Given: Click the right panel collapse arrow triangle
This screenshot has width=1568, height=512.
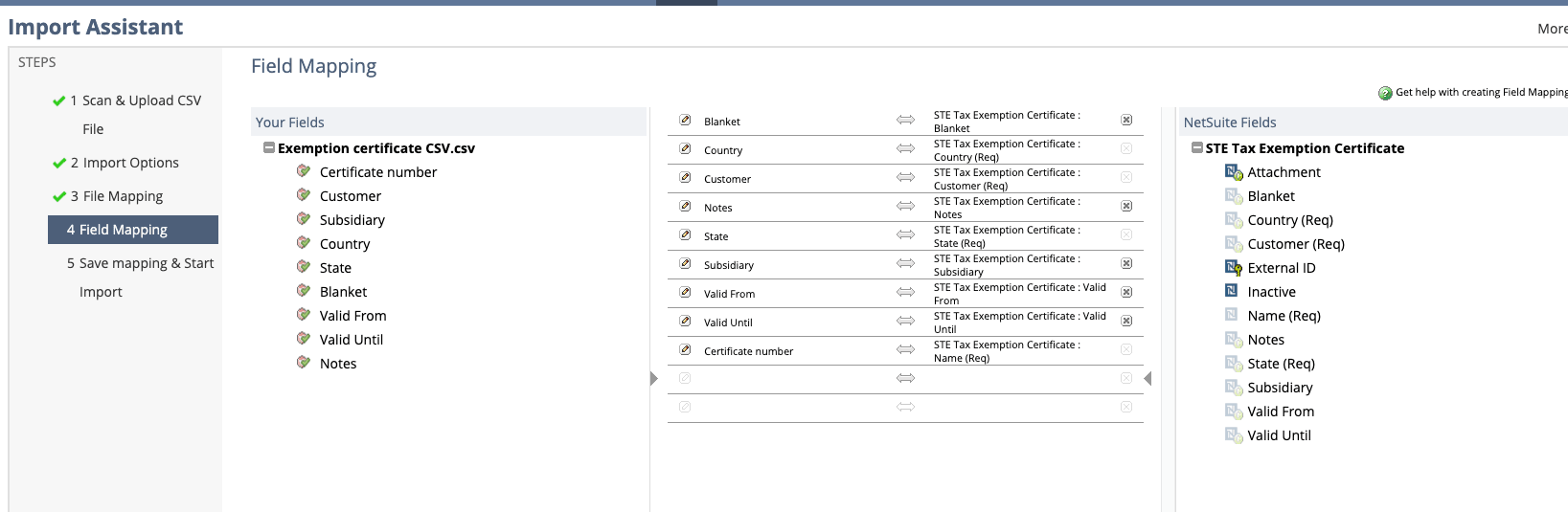Looking at the screenshot, I should point(1148,379).
